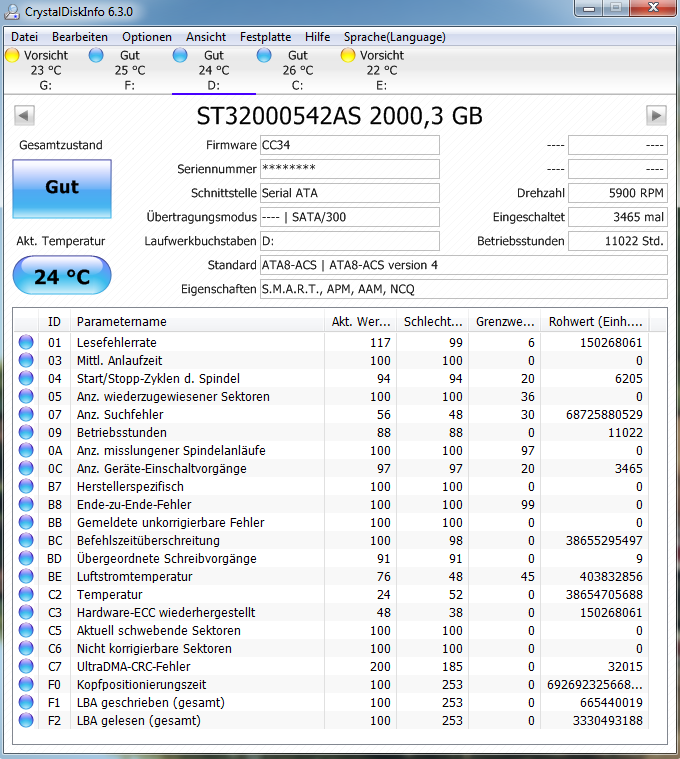This screenshot has height=759, width=680.
Task: Open the Ansicht menu
Action: 206,37
